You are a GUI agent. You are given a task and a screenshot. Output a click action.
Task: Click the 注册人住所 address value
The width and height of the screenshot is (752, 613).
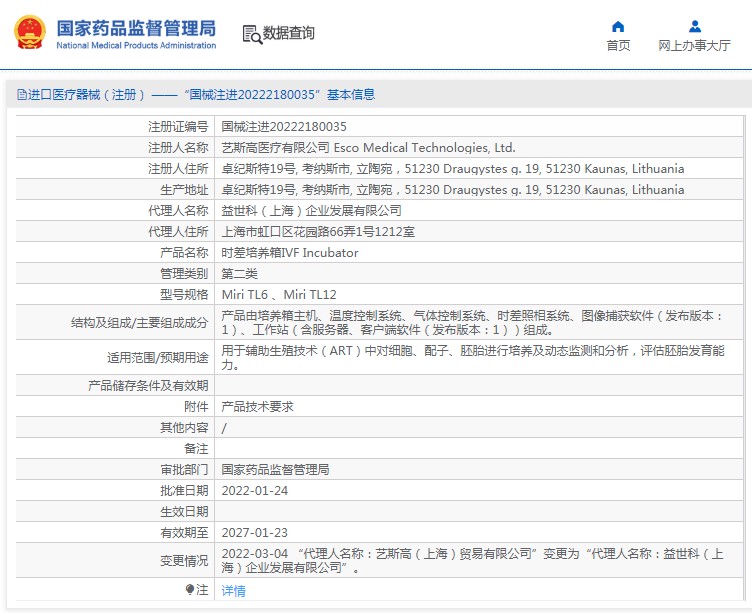pyautogui.click(x=453, y=169)
